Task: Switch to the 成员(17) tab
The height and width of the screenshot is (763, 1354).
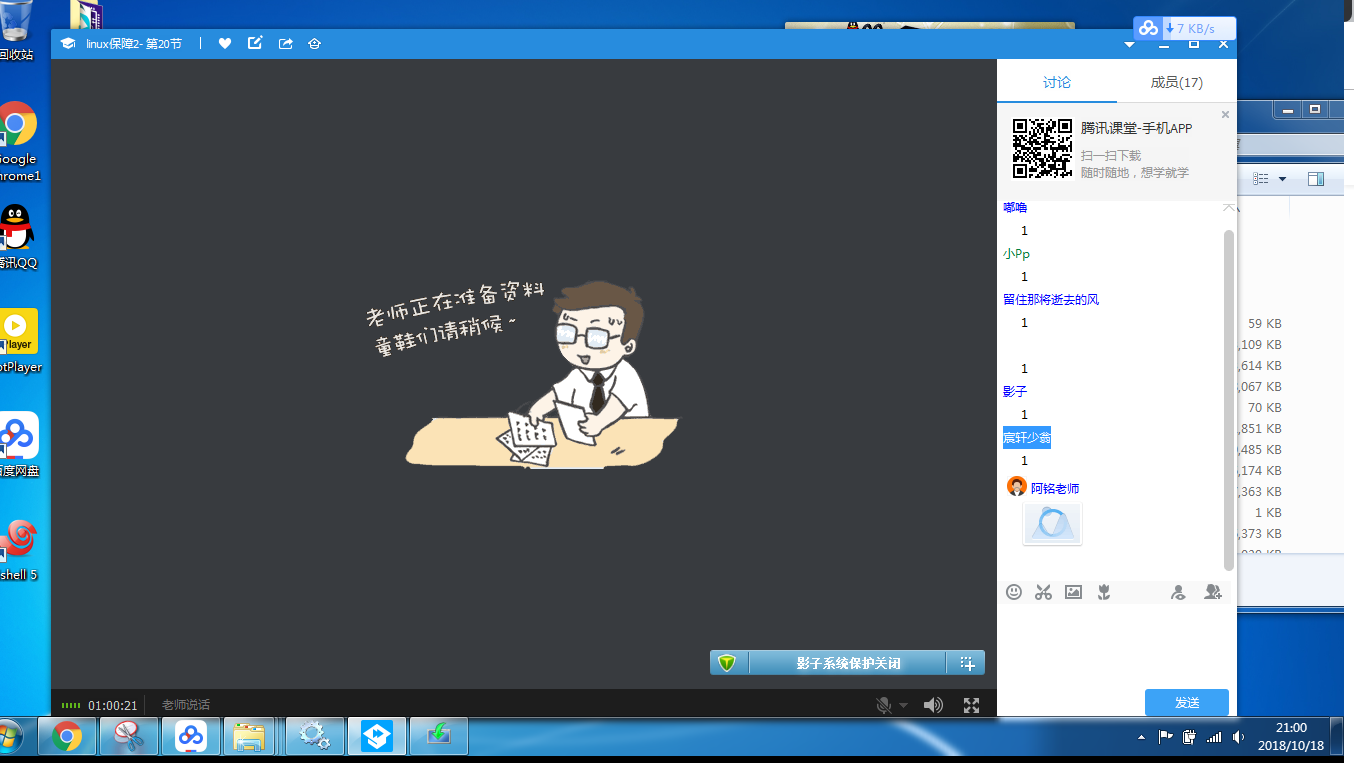Action: (1177, 82)
